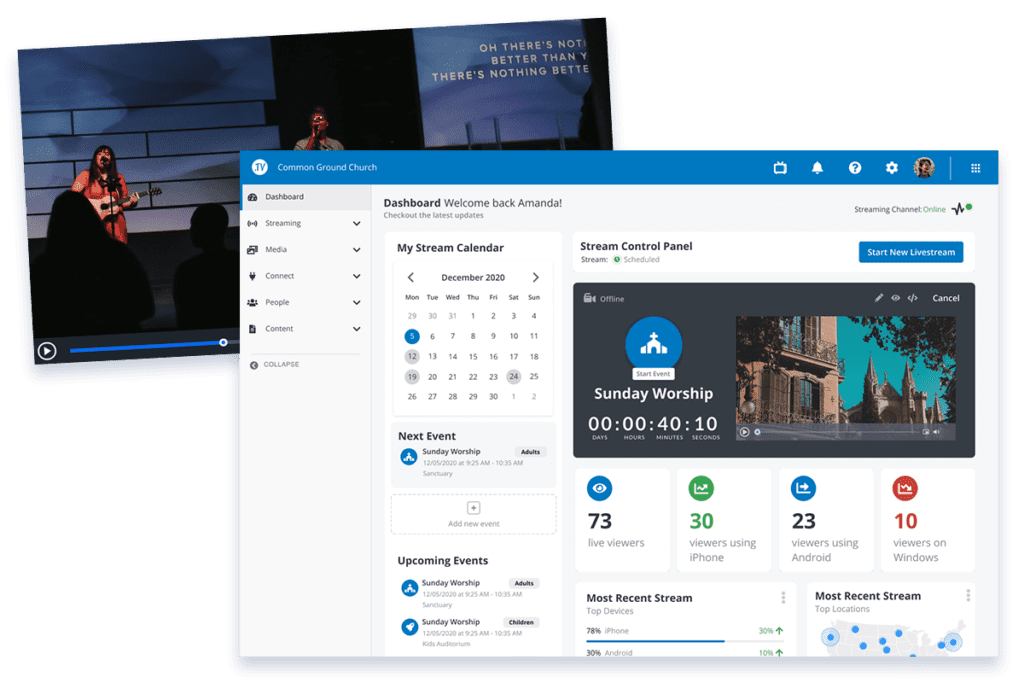Viewport: 1024px width, 683px height.
Task: Collapse the sidebar navigation
Action: [x=278, y=364]
